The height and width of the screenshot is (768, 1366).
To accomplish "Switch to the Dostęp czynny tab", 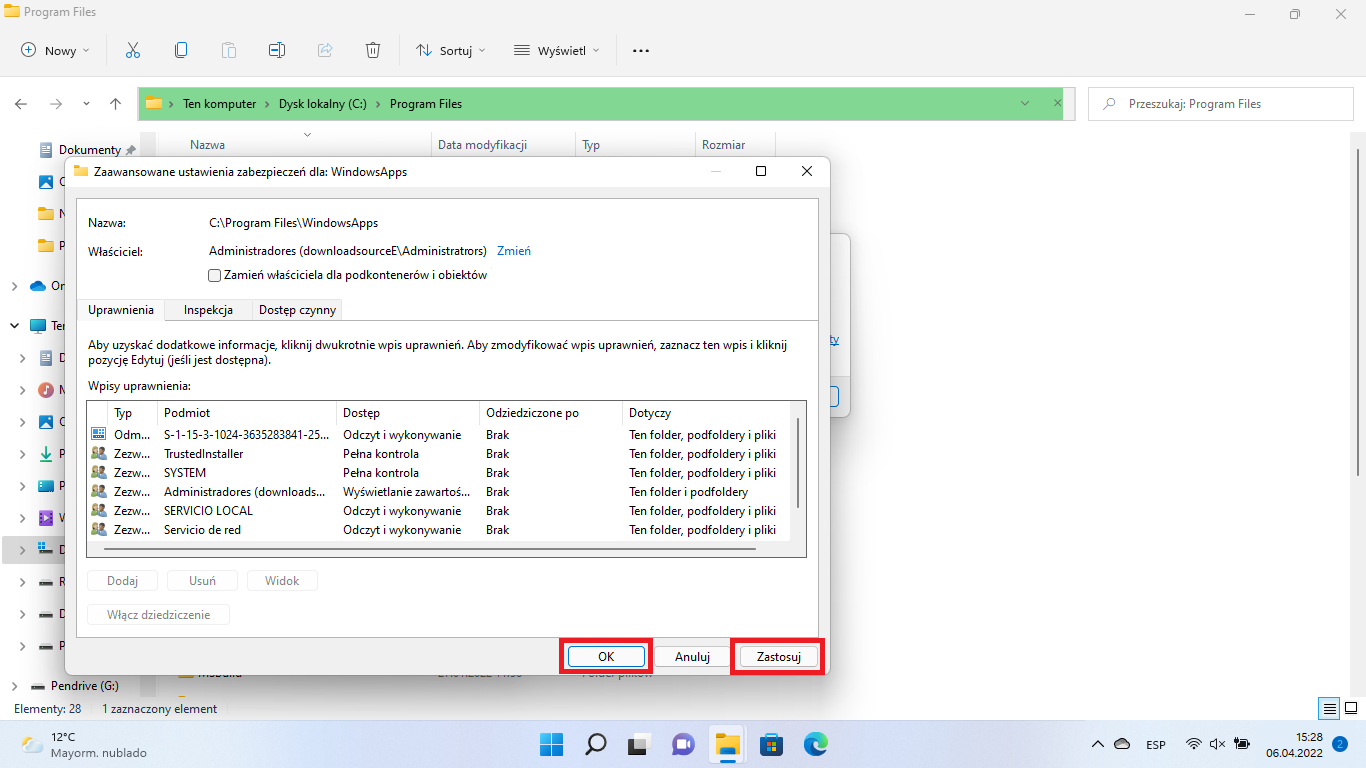I will pyautogui.click(x=297, y=310).
